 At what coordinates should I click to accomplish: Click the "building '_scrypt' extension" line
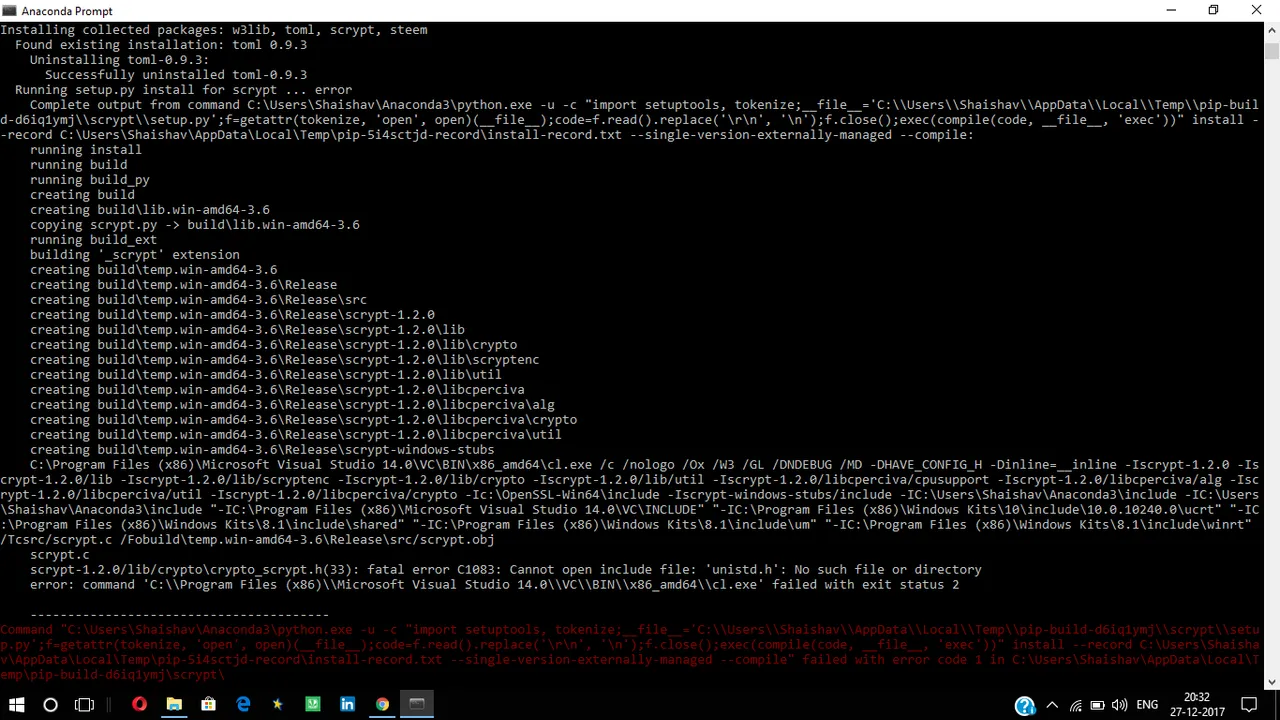(x=135, y=255)
